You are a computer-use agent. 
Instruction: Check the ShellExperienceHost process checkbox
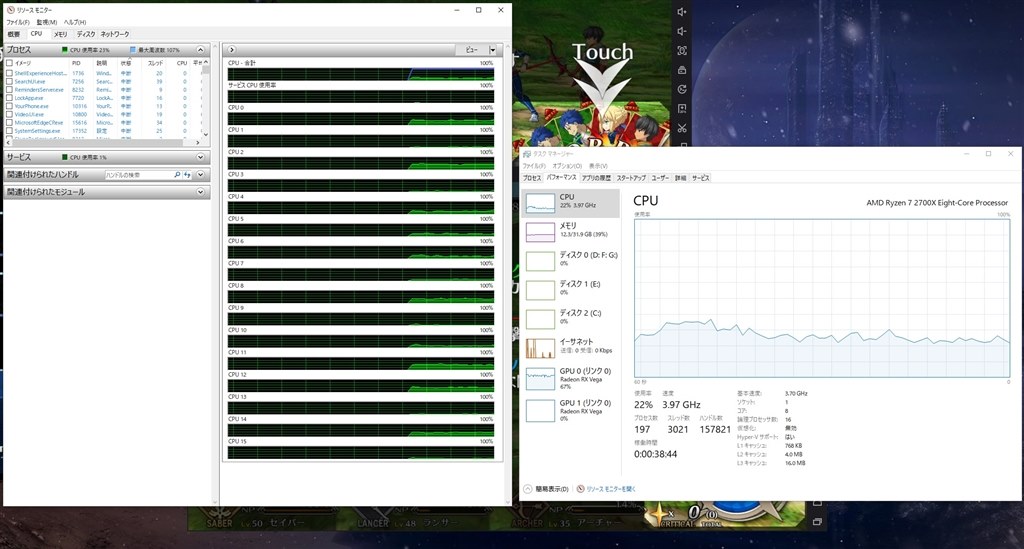10,73
